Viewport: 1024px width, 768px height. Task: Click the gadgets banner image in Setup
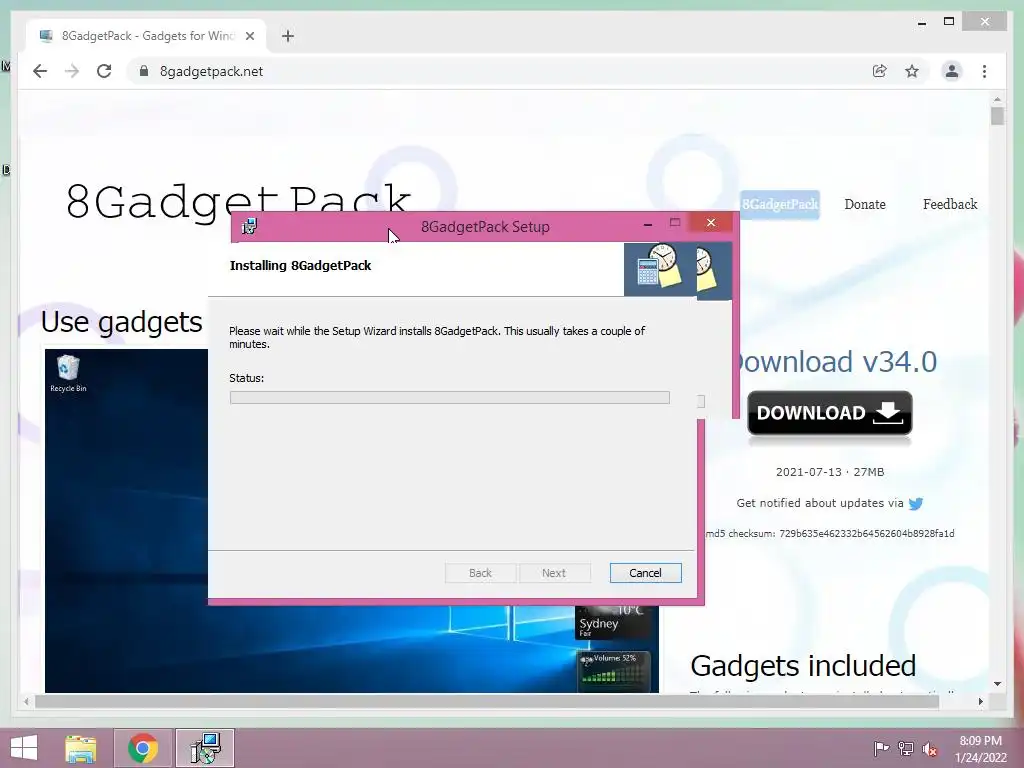[660, 270]
